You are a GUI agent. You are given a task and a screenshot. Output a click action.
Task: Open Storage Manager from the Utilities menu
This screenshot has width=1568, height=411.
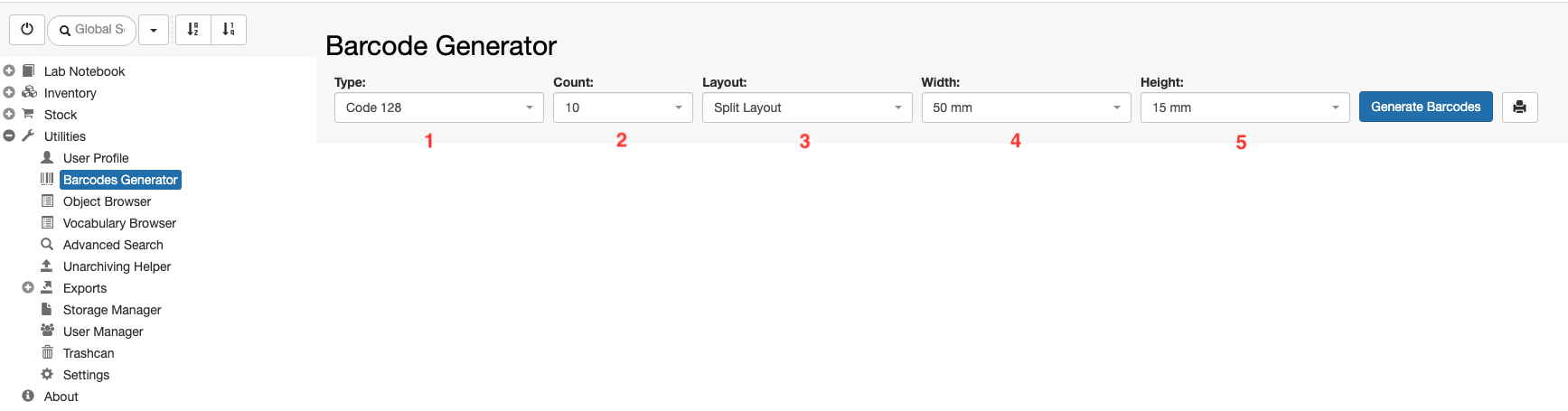[112, 310]
